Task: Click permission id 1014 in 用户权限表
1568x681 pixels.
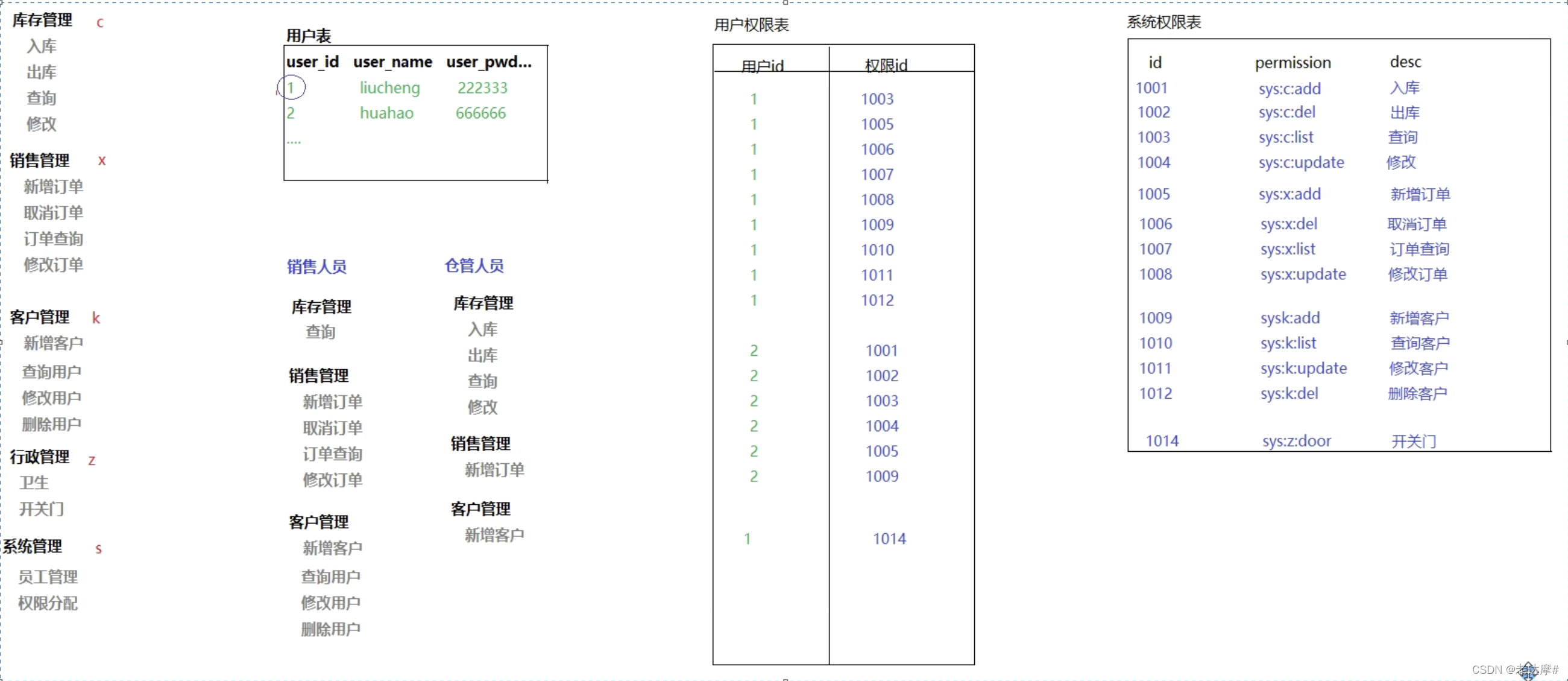Action: 889,539
